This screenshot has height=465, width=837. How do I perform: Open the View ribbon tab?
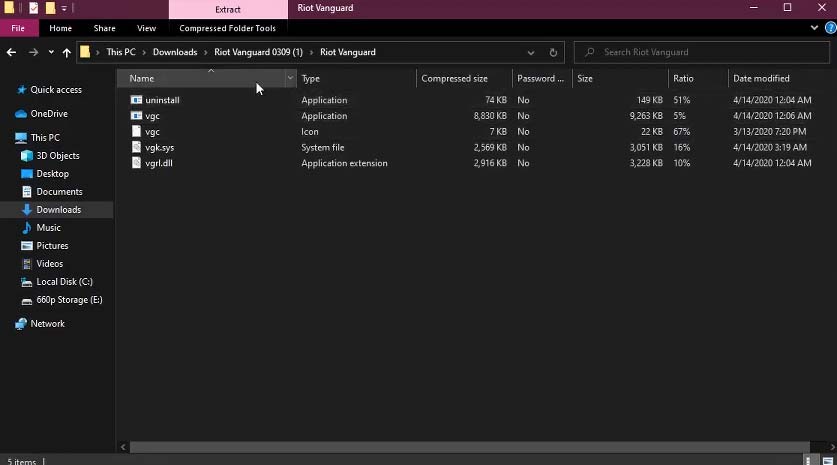[146, 28]
